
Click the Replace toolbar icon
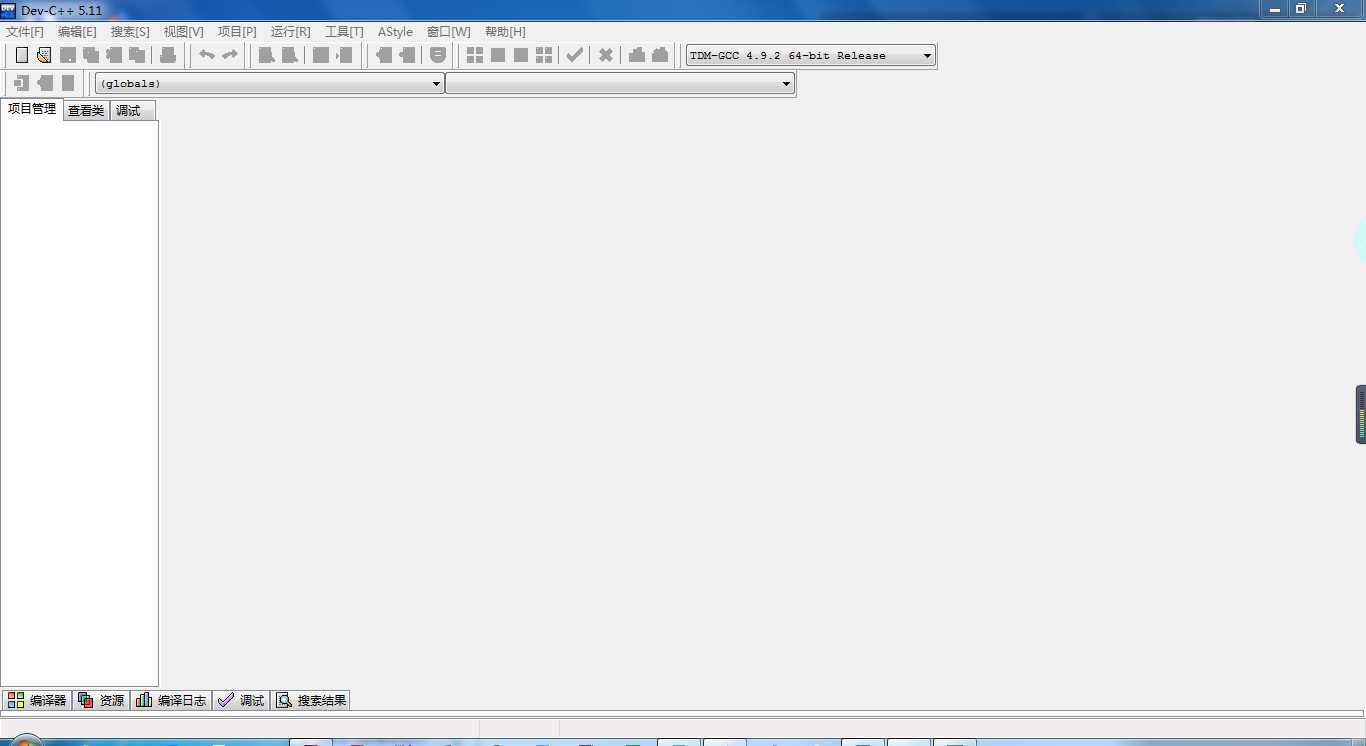290,55
